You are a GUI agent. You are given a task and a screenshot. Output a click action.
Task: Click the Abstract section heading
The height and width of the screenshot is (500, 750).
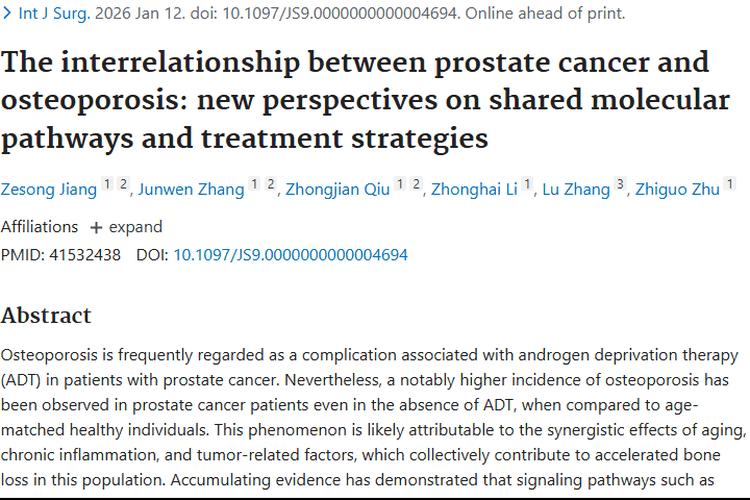pos(46,315)
